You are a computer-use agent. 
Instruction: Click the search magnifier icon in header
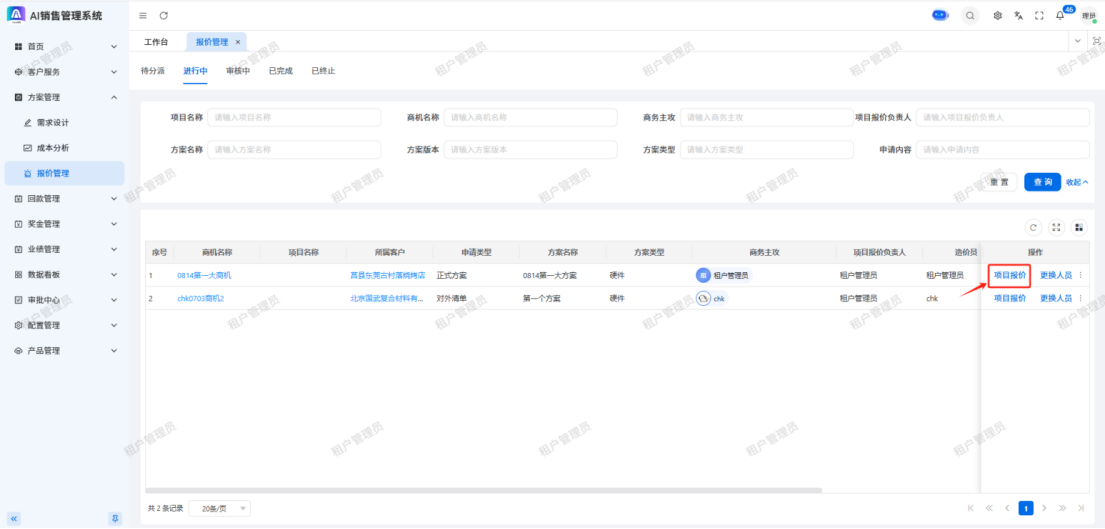970,15
